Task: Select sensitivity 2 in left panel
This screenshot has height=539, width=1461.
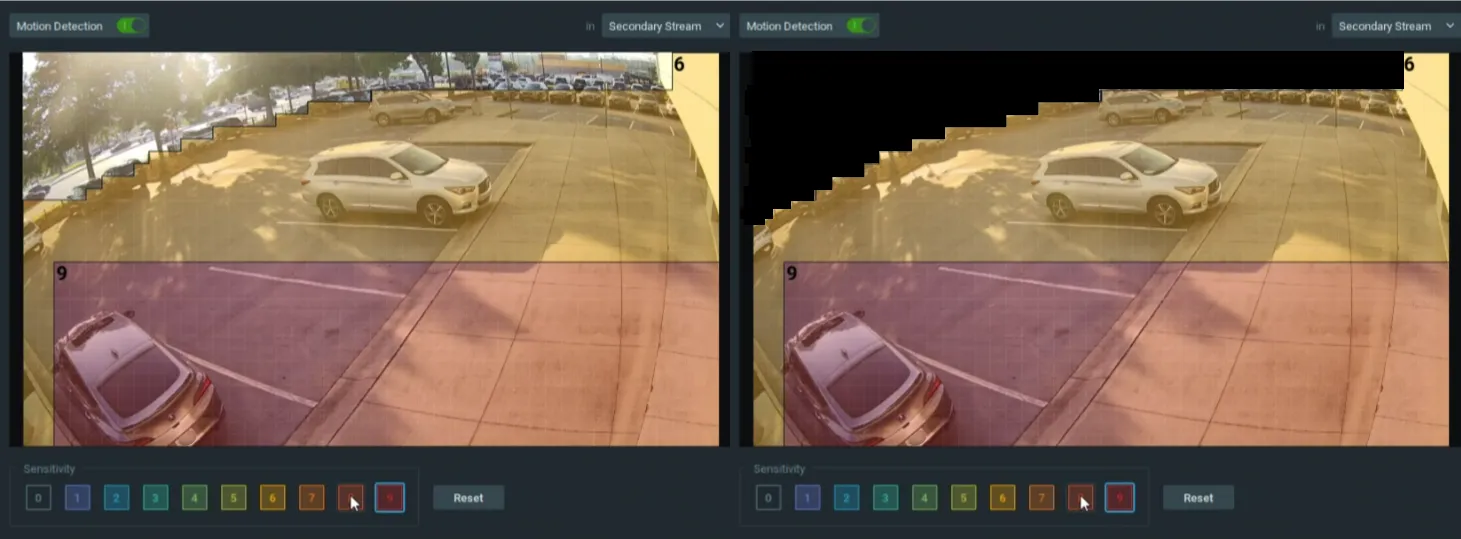Action: click(116, 497)
